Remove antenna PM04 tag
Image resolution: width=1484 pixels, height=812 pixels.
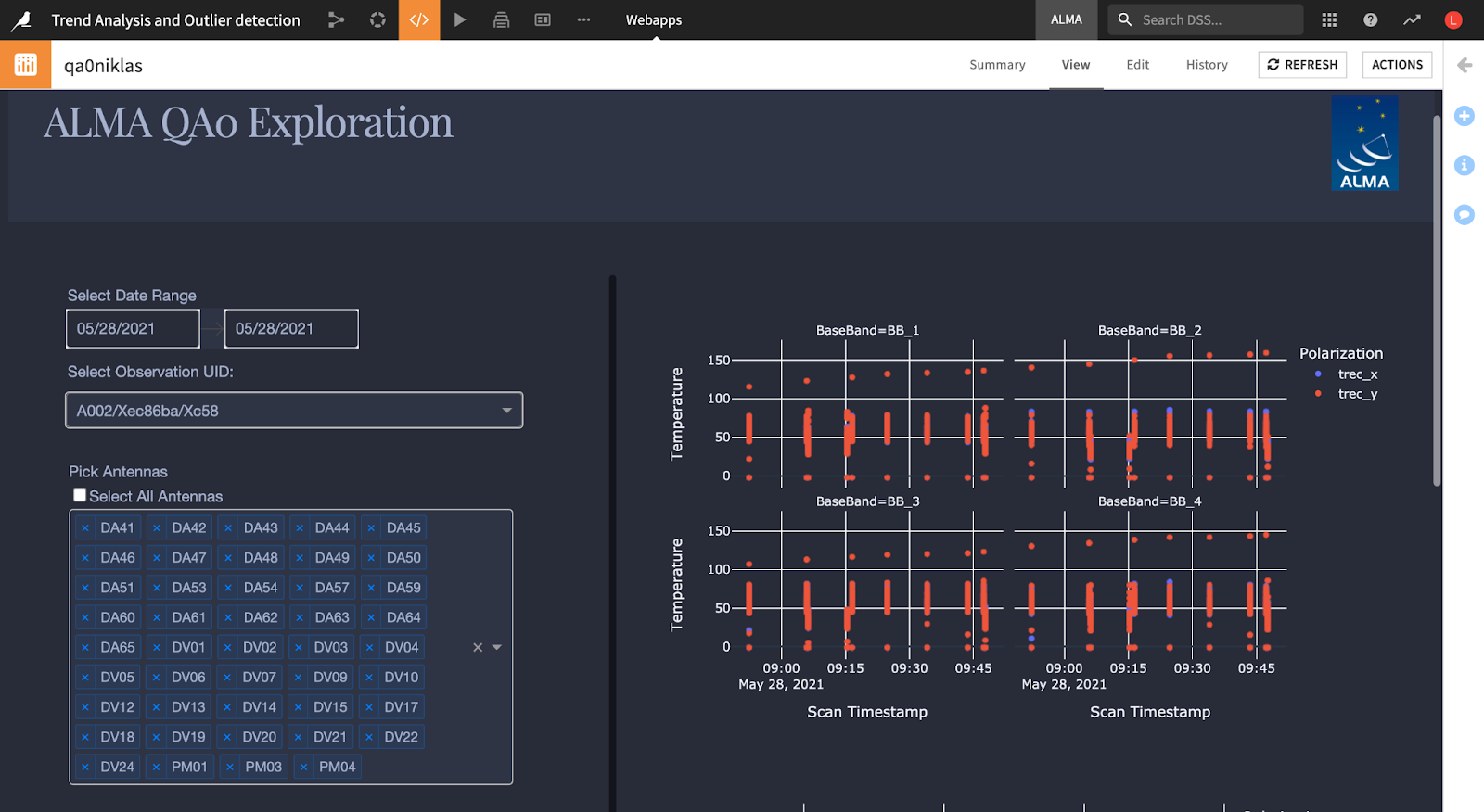coord(303,767)
